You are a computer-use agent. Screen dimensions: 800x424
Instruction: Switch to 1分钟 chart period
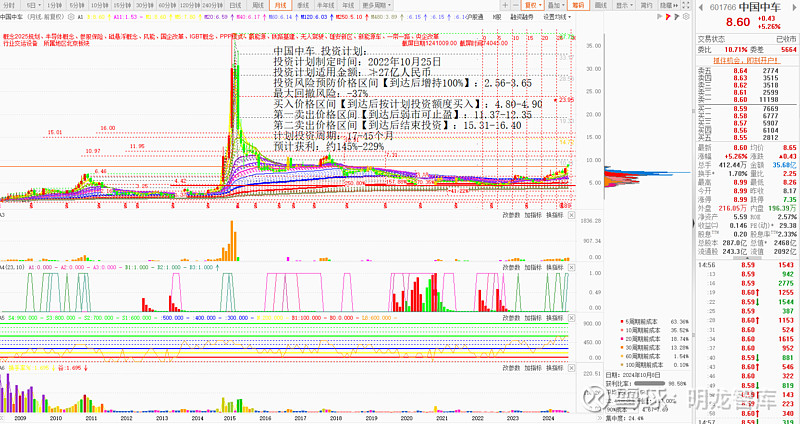pyautogui.click(x=54, y=5)
